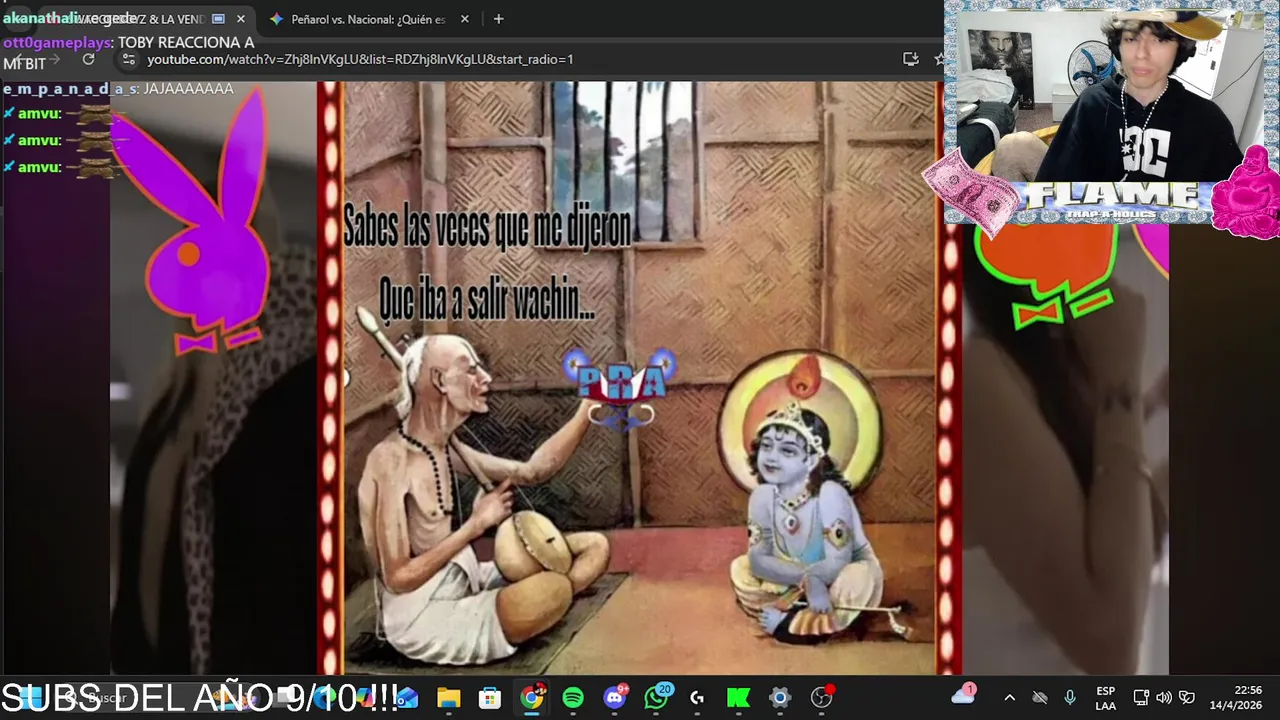Open Logitech G HUB from the taskbar

[697, 698]
